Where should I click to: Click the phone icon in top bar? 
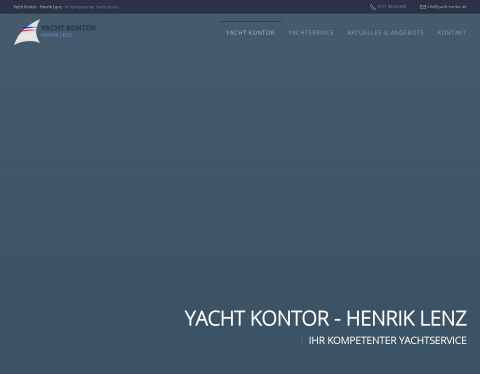[373, 7]
